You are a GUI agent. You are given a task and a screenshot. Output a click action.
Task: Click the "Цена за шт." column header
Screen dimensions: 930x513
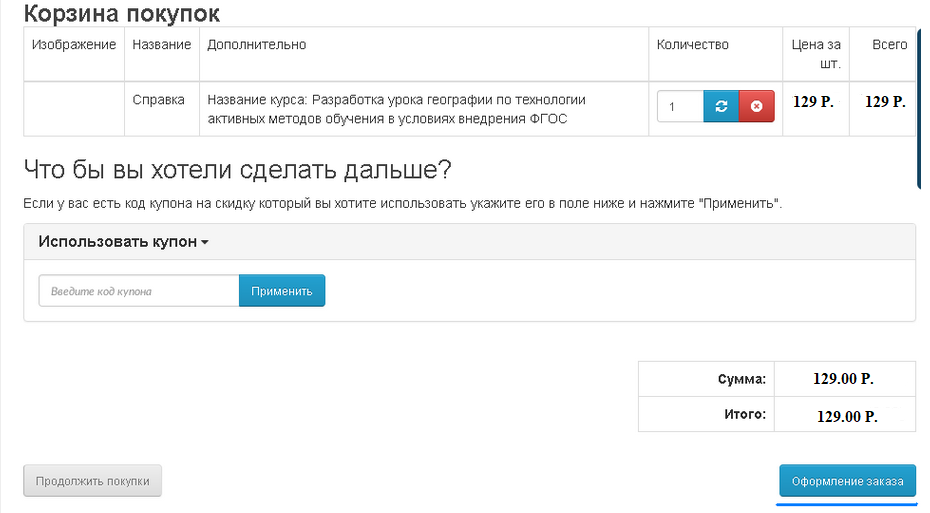coord(816,54)
